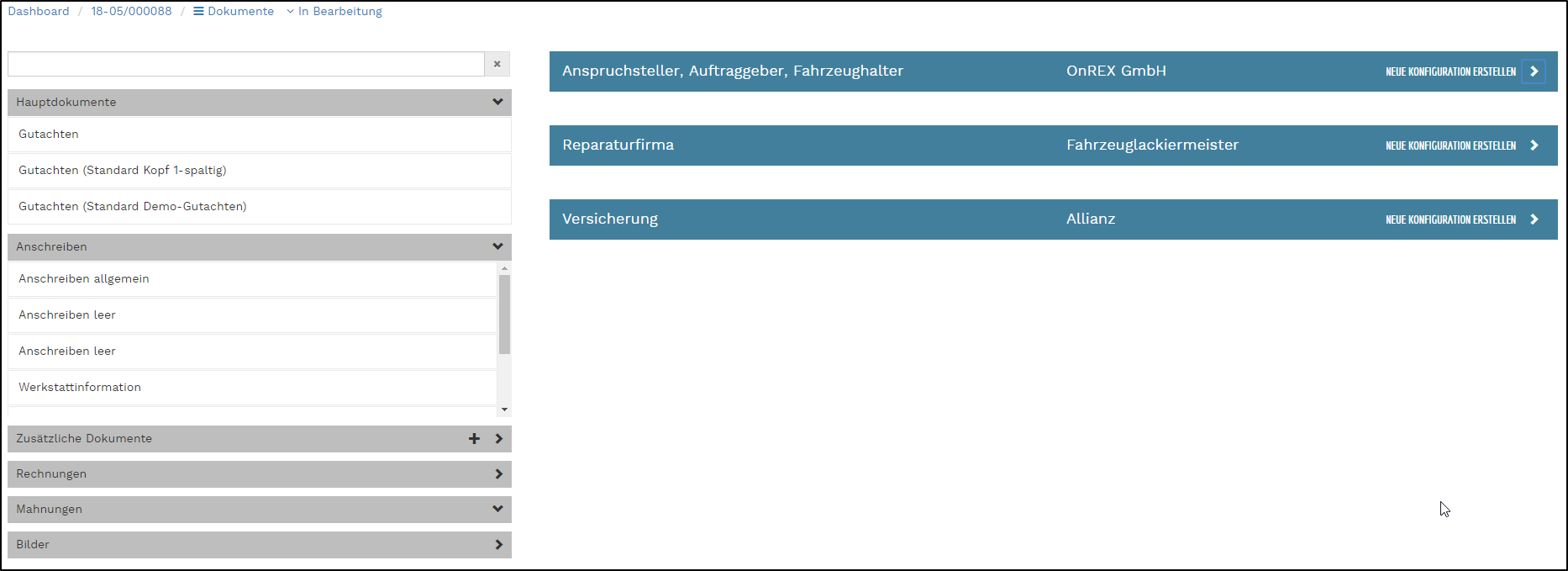Expand the Bilder section
Screen dimensions: 1568x571
[x=498, y=545]
